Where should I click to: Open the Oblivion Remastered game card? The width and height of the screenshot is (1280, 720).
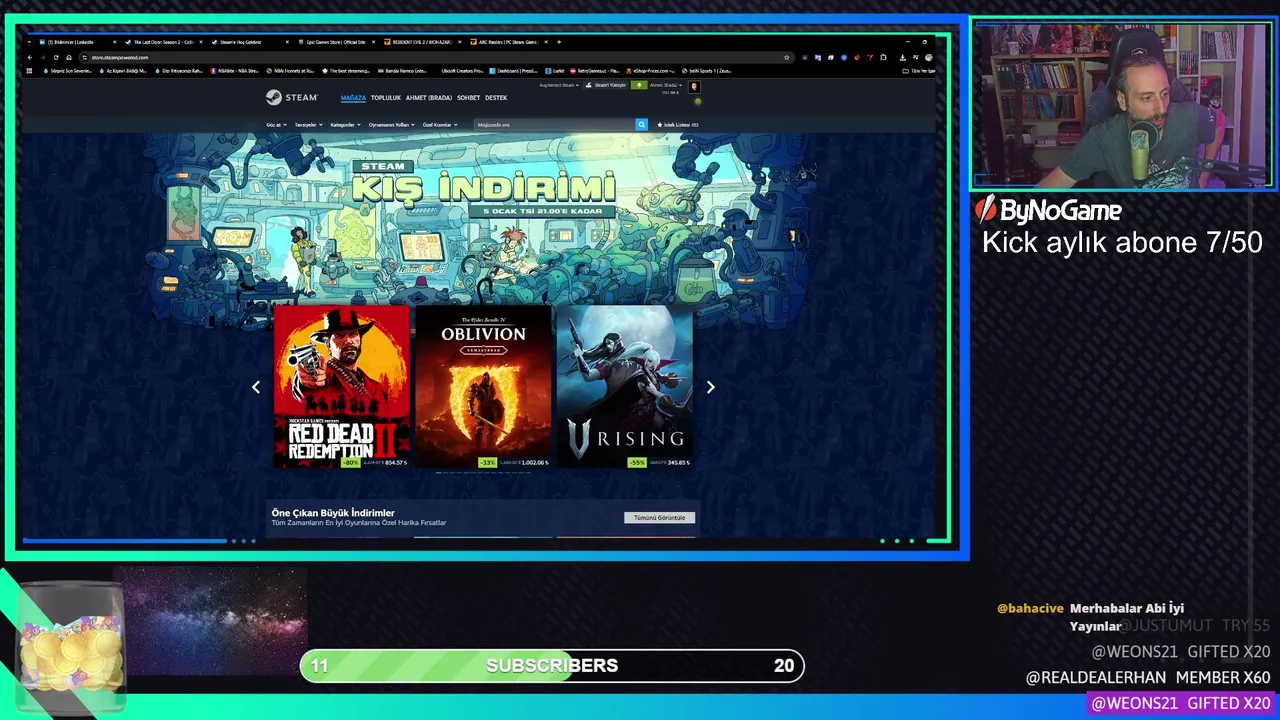483,387
